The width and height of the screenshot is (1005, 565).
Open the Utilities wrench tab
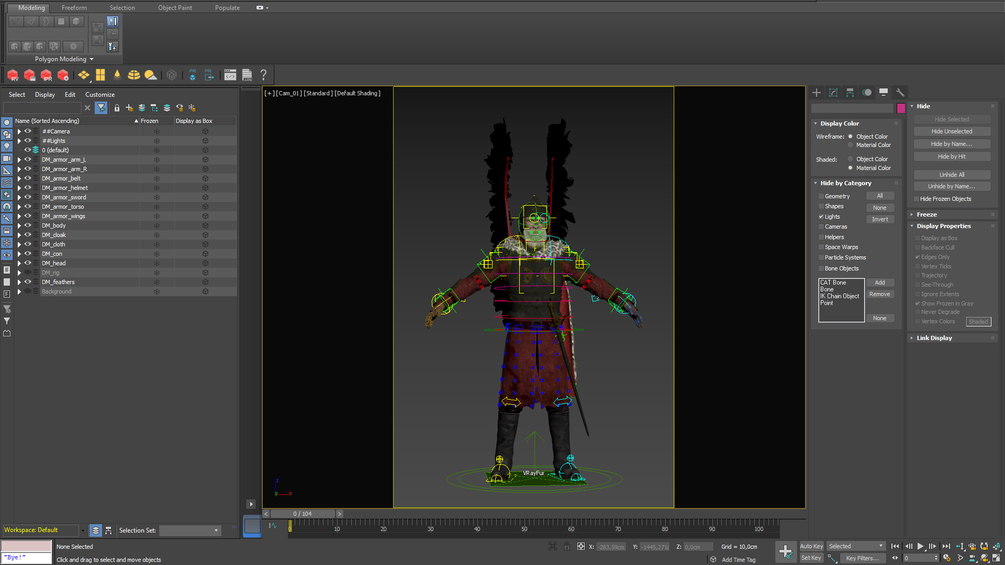(x=900, y=93)
